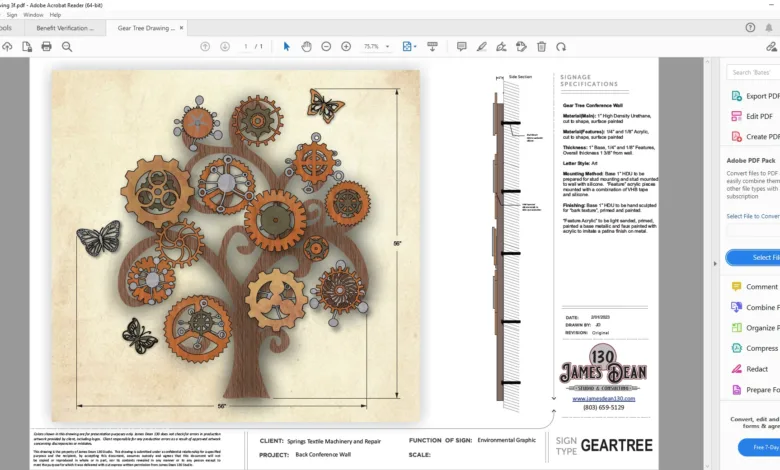
Task: Choose the selection arrow tool
Action: pos(287,47)
